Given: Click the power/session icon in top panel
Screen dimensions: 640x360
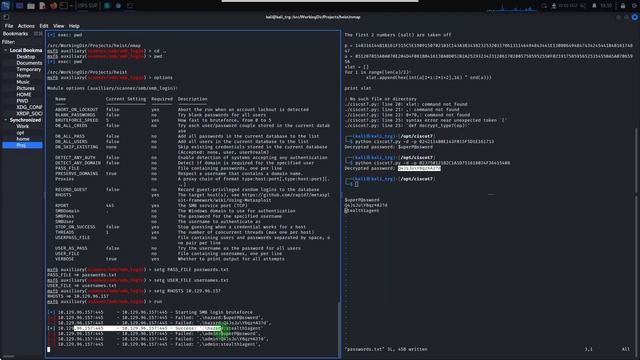Looking at the screenshot, I should pyautogui.click(x=635, y=6).
